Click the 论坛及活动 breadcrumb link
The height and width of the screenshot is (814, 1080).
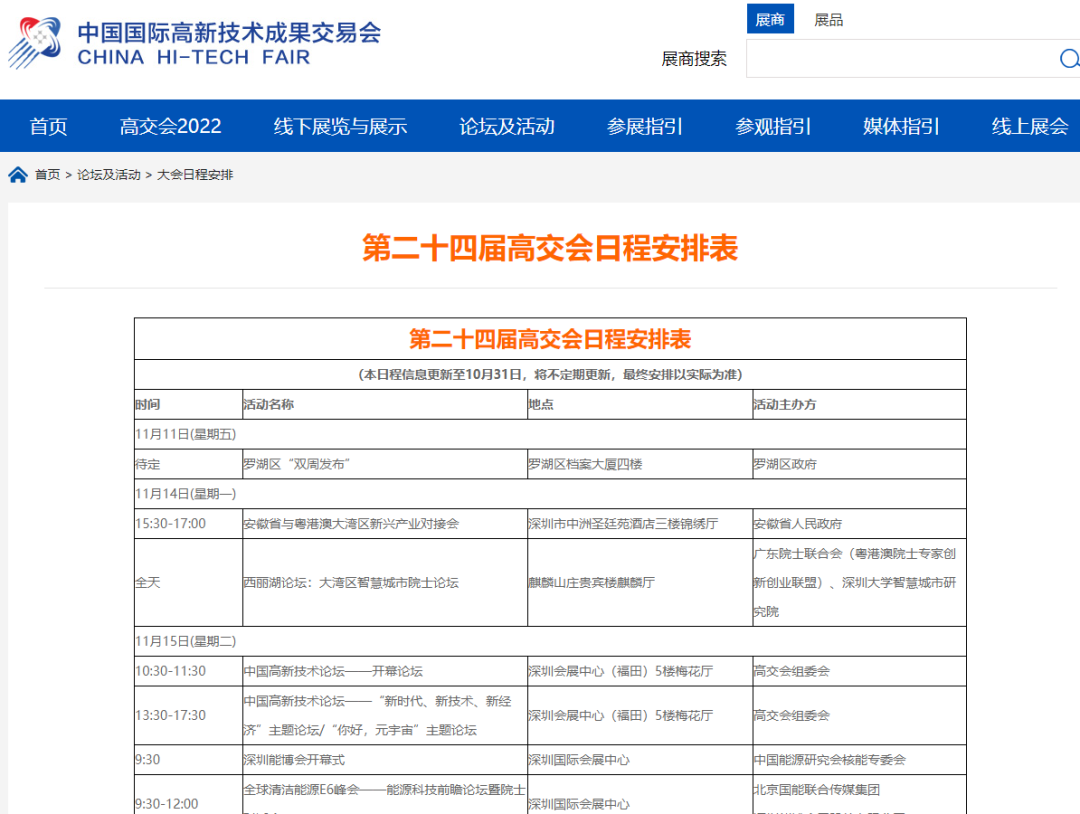coord(109,175)
